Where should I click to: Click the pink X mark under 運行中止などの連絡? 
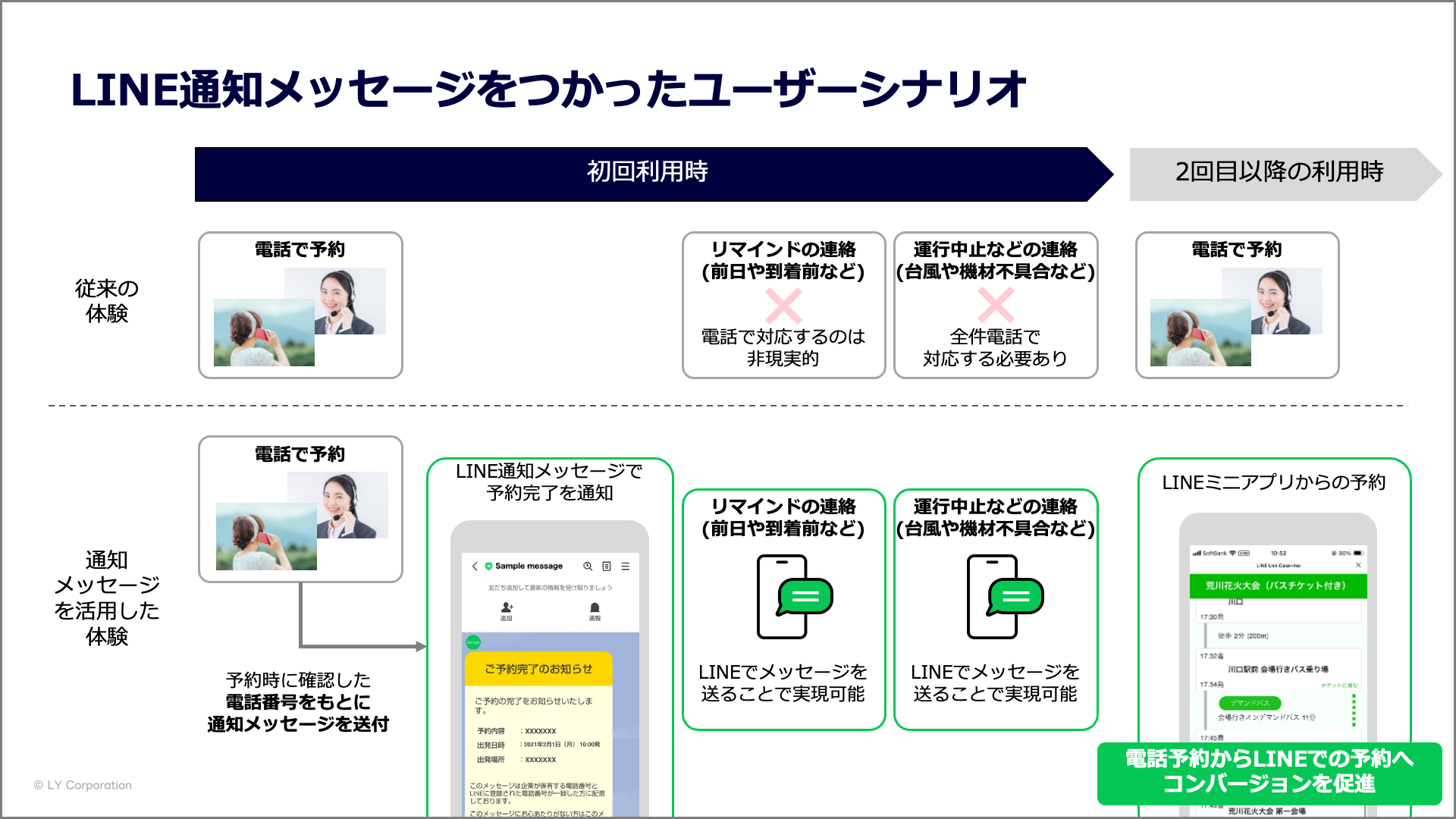tap(996, 306)
